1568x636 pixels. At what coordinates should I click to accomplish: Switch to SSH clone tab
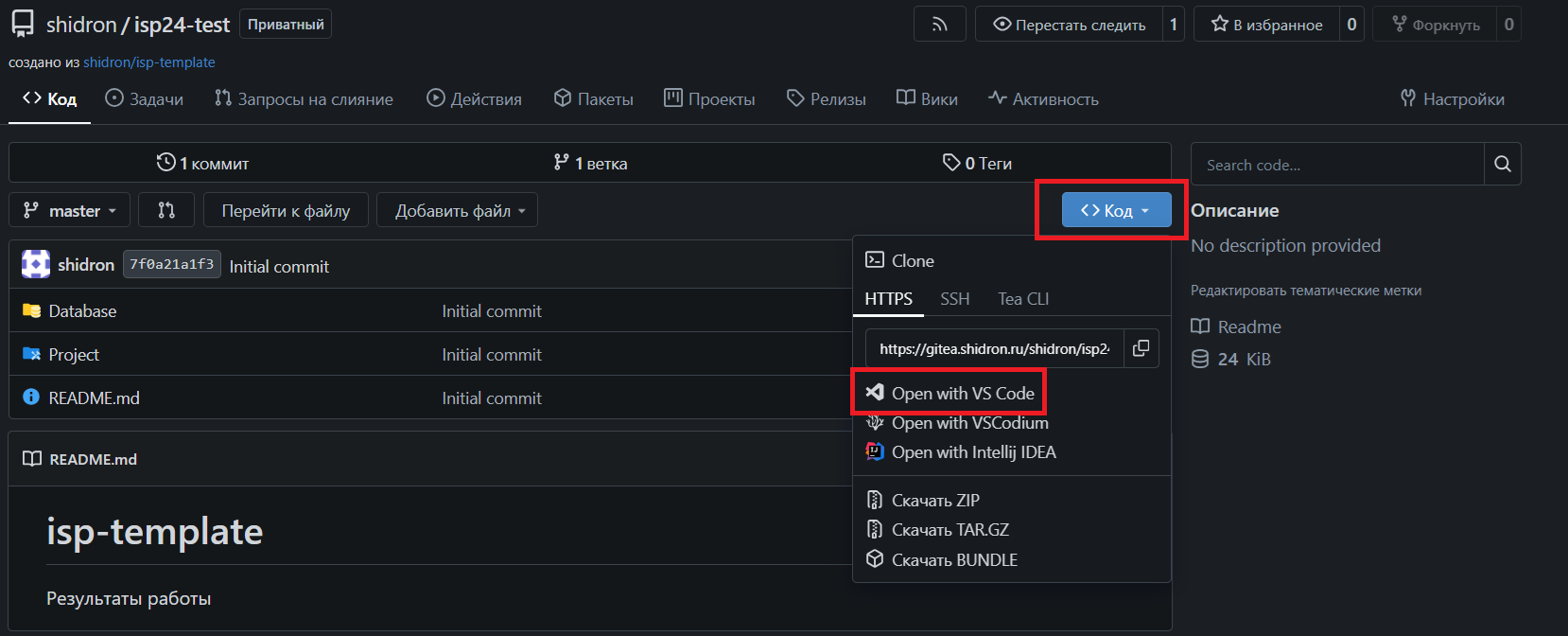954,299
